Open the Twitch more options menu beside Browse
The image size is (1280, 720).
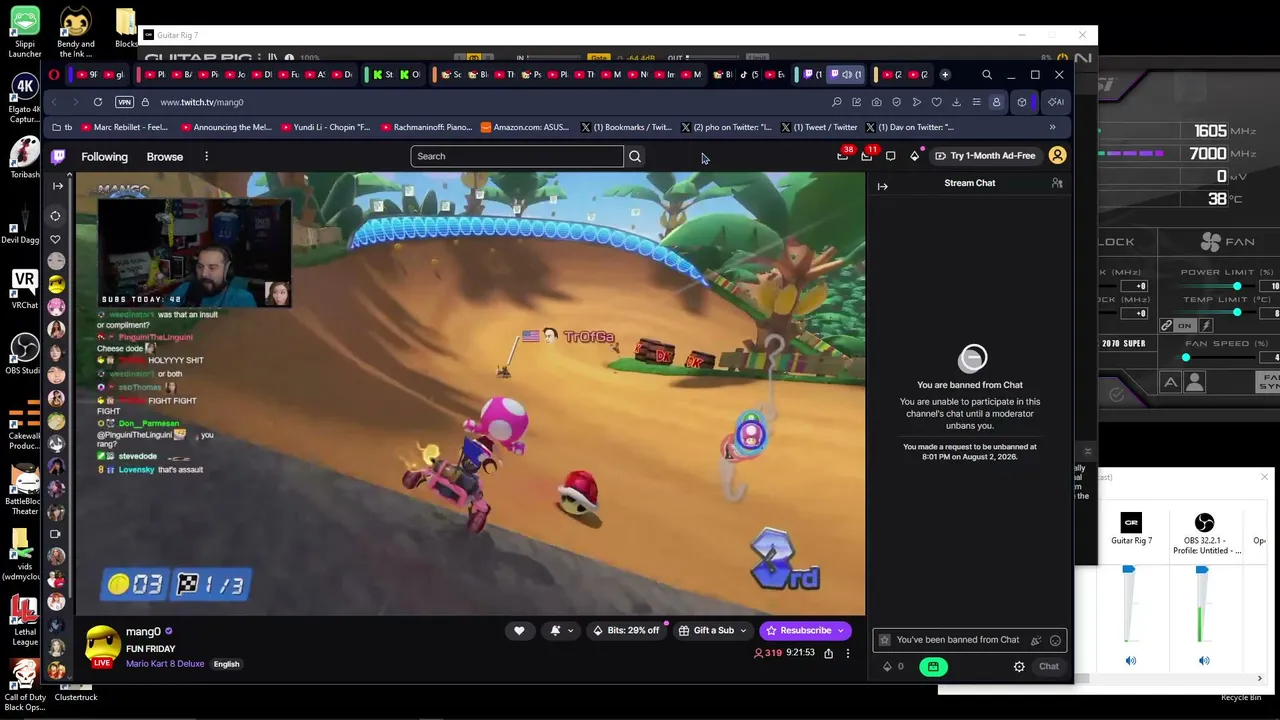click(x=206, y=156)
